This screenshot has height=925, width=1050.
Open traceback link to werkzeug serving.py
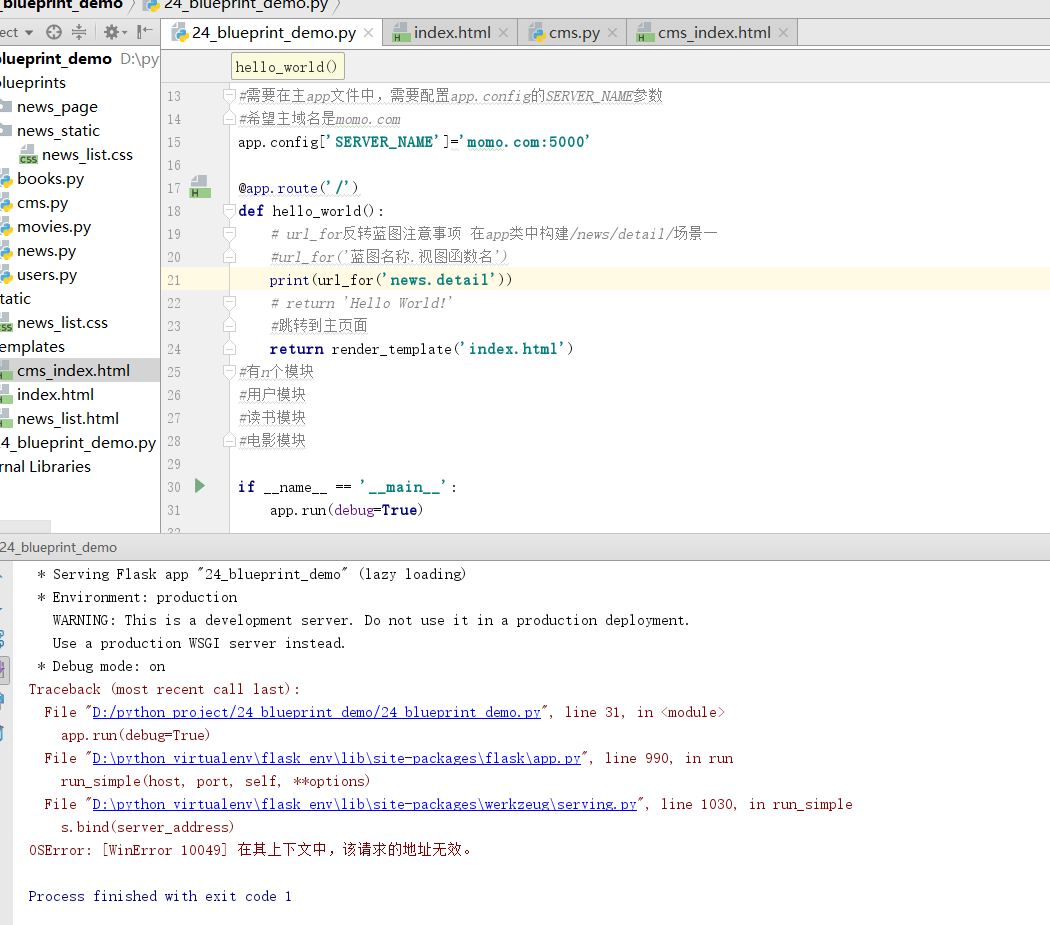(364, 804)
